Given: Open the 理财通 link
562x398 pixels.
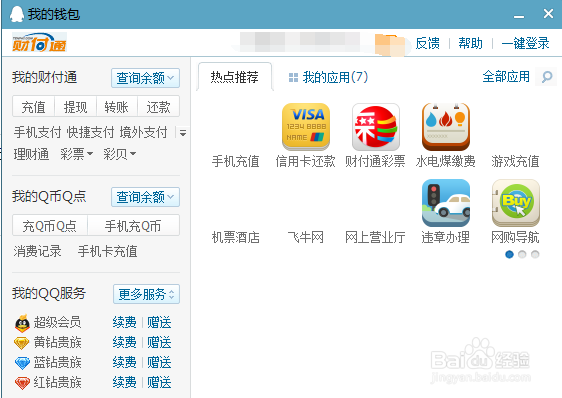Looking at the screenshot, I should click(x=31, y=154).
